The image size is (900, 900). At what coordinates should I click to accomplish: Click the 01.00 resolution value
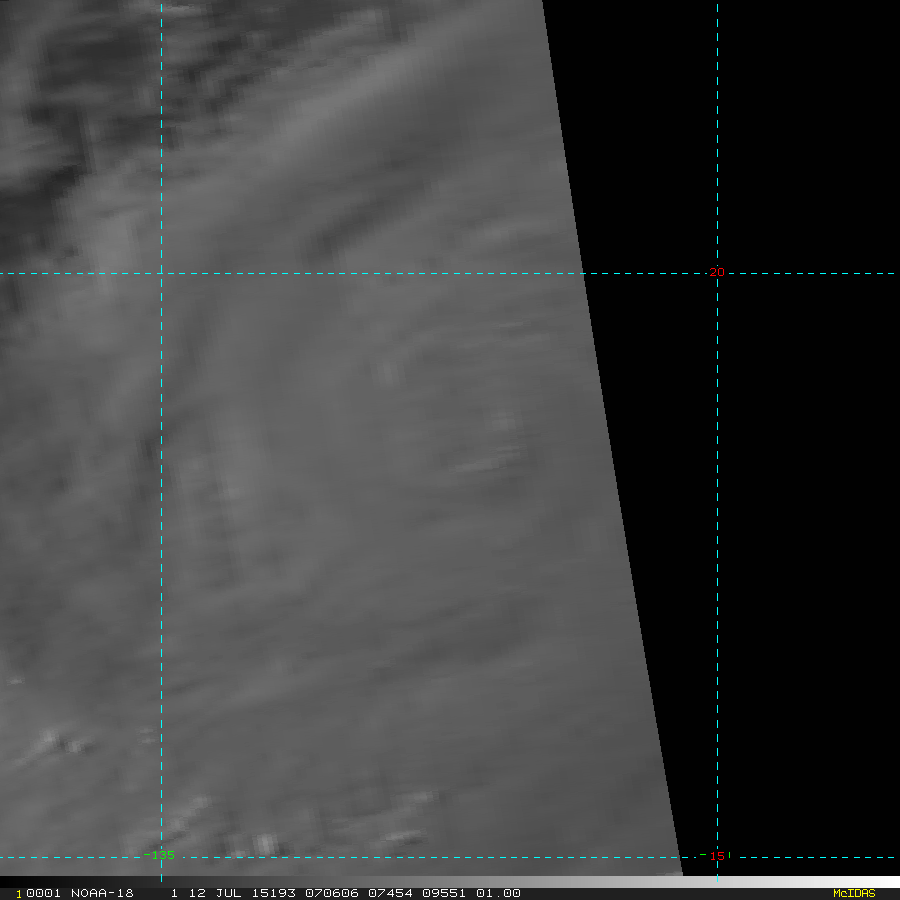(498, 893)
